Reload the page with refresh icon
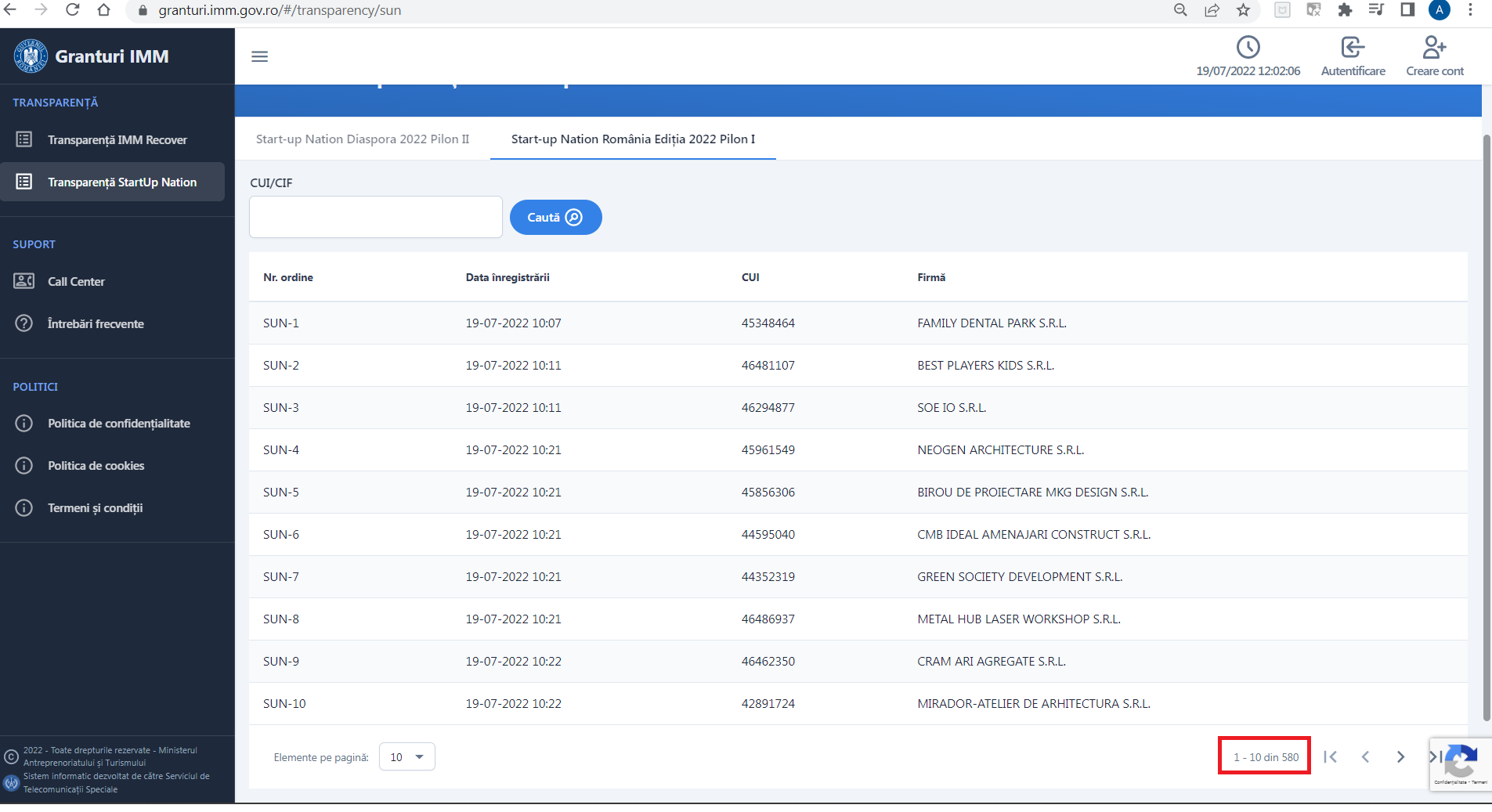This screenshot has height=812, width=1492. coord(72,10)
